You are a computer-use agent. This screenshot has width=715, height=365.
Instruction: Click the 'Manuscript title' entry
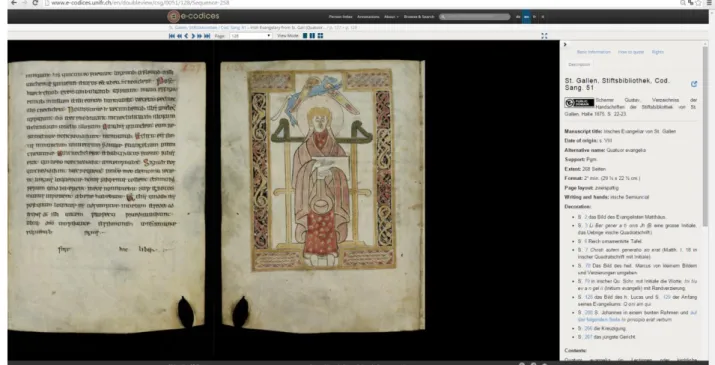coord(620,131)
